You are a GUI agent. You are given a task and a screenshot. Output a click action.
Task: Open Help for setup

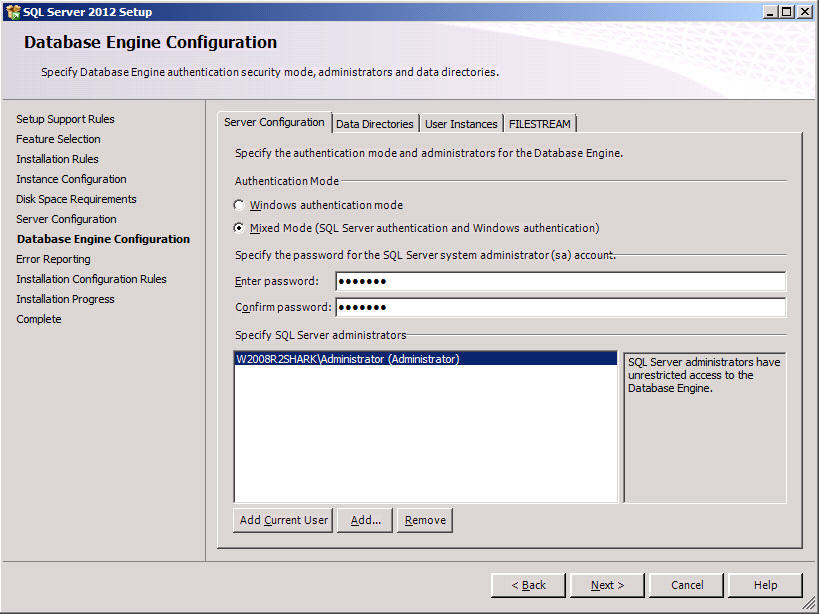click(x=765, y=585)
